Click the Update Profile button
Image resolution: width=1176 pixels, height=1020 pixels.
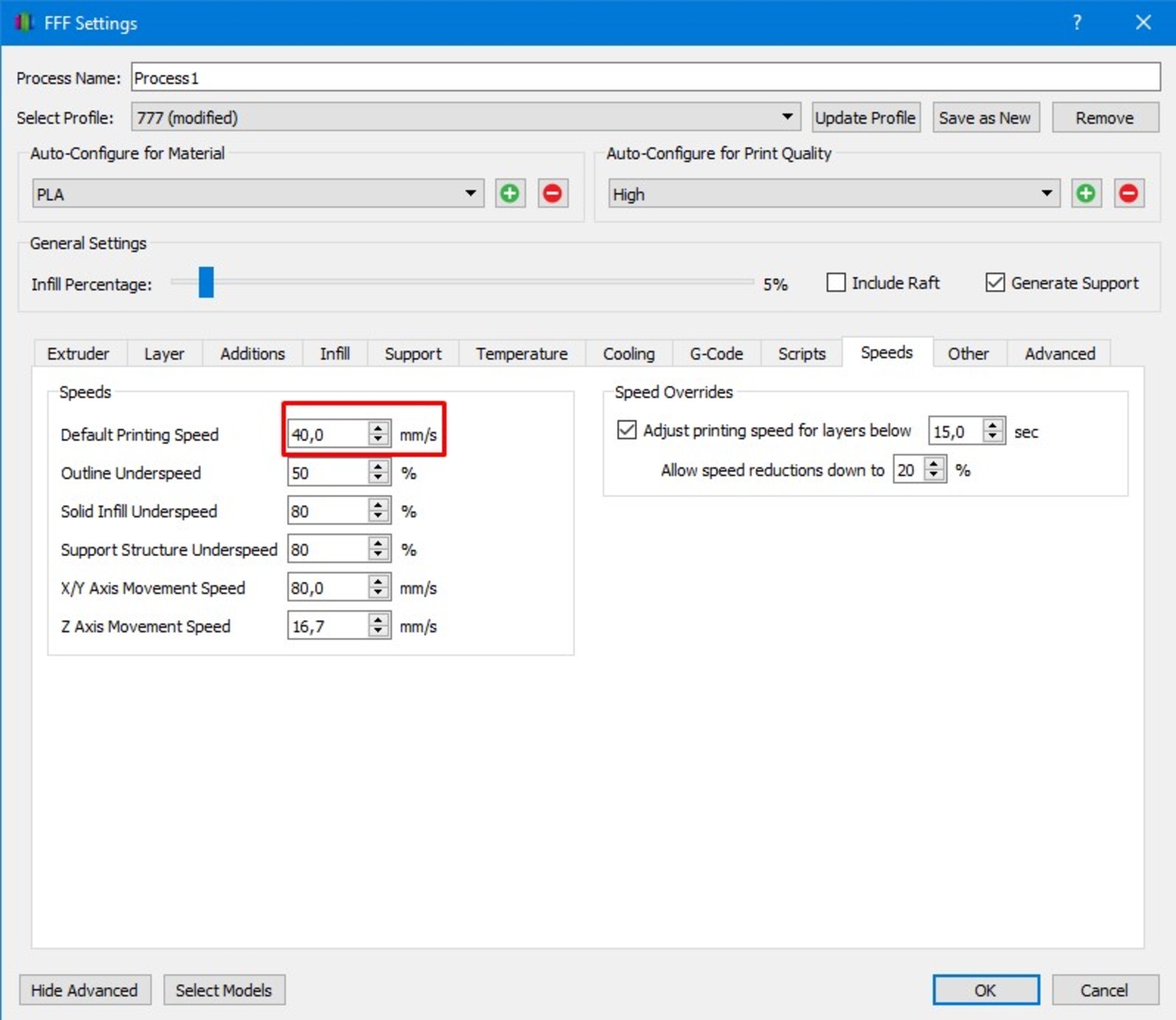point(865,118)
